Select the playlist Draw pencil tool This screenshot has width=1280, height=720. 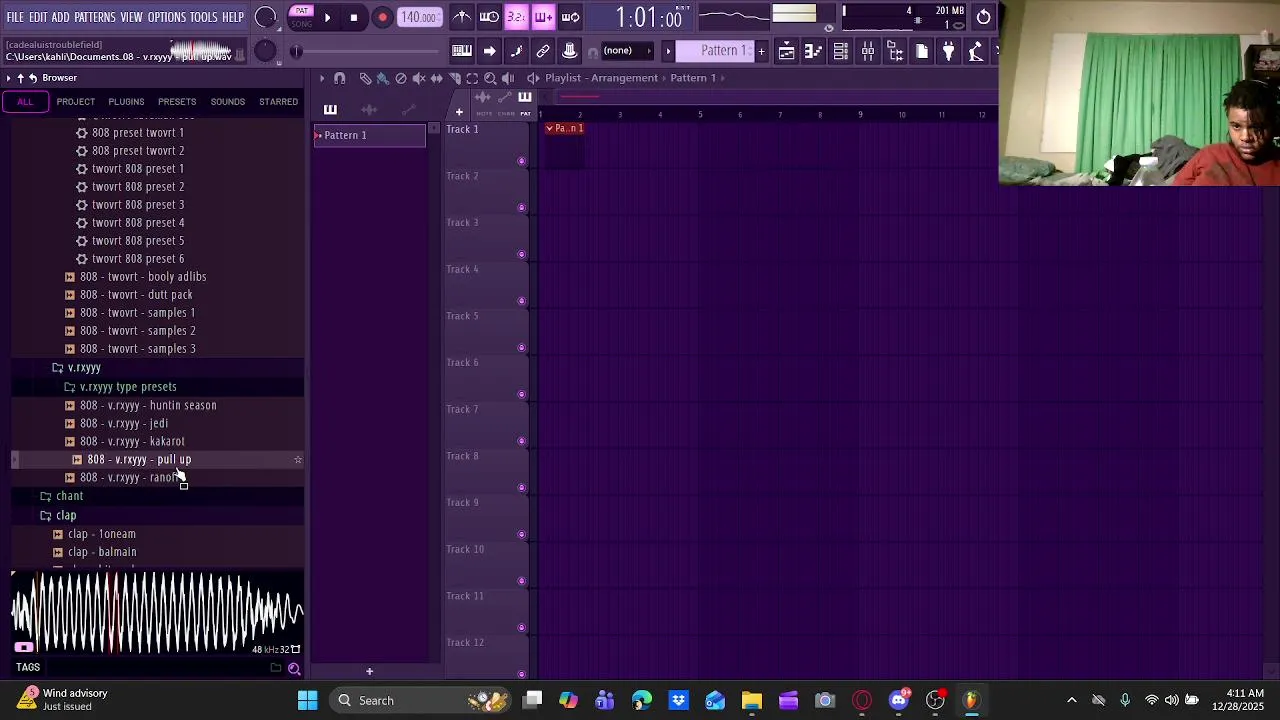(365, 78)
